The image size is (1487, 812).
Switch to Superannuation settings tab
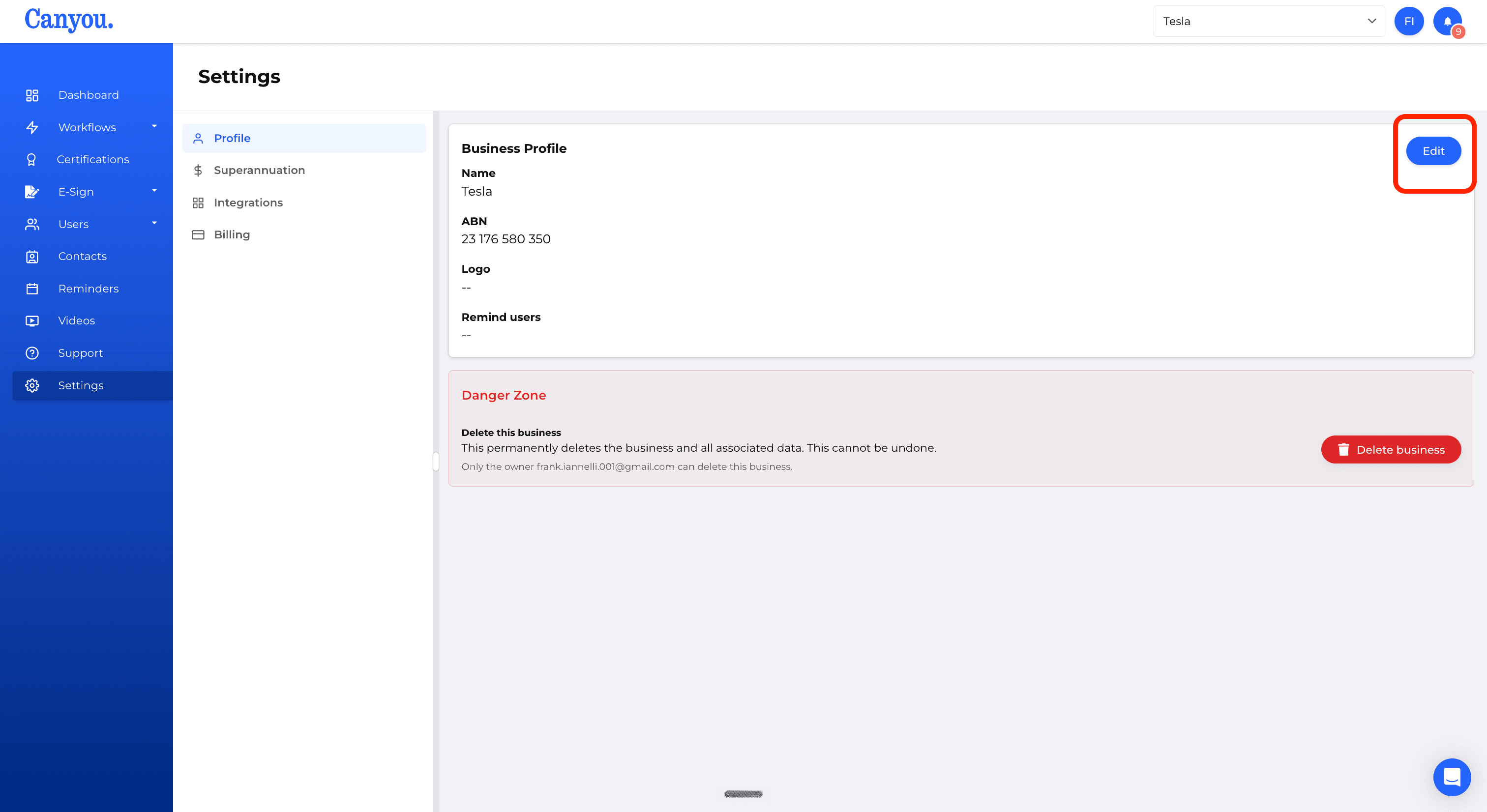point(304,170)
